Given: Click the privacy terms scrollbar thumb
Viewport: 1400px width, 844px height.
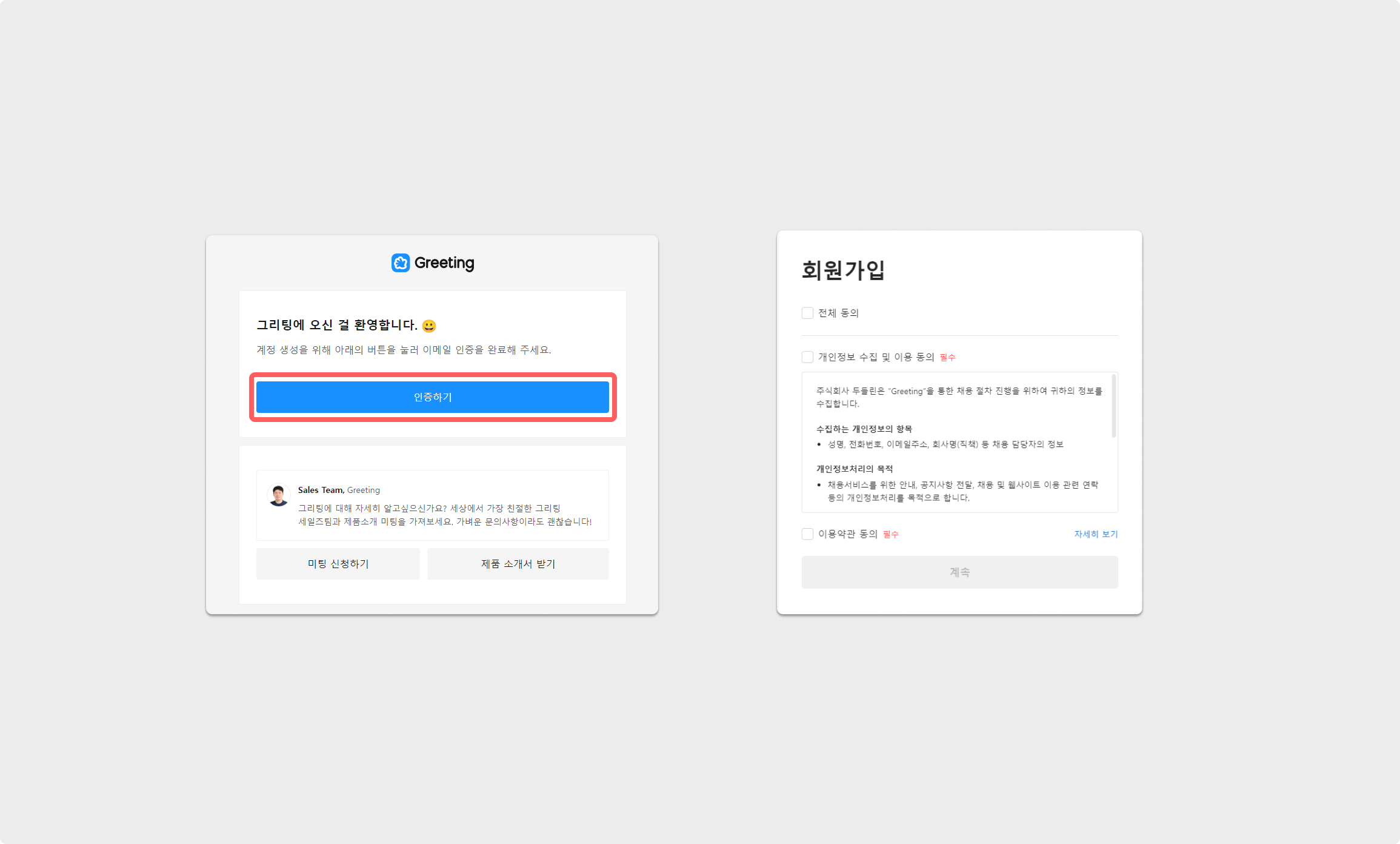Looking at the screenshot, I should 1113,406.
